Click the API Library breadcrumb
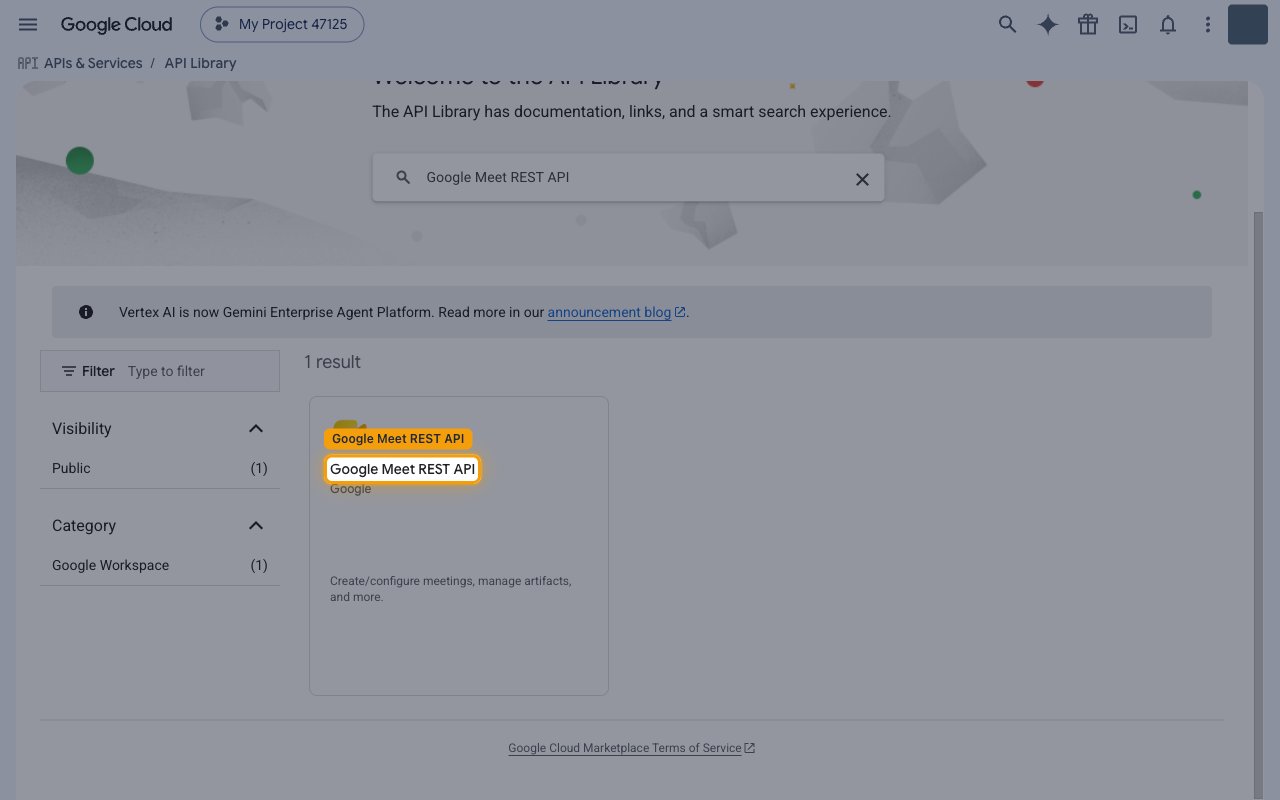Image resolution: width=1280 pixels, height=800 pixels. point(200,63)
